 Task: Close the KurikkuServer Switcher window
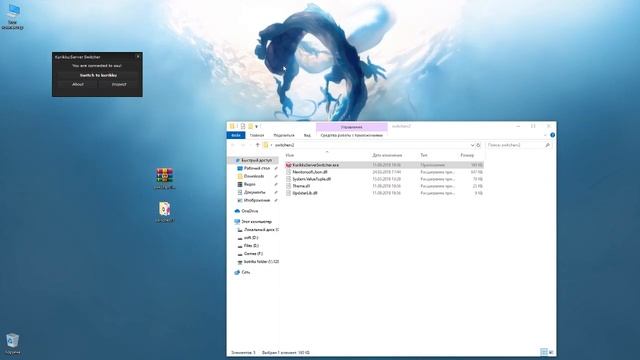point(138,56)
